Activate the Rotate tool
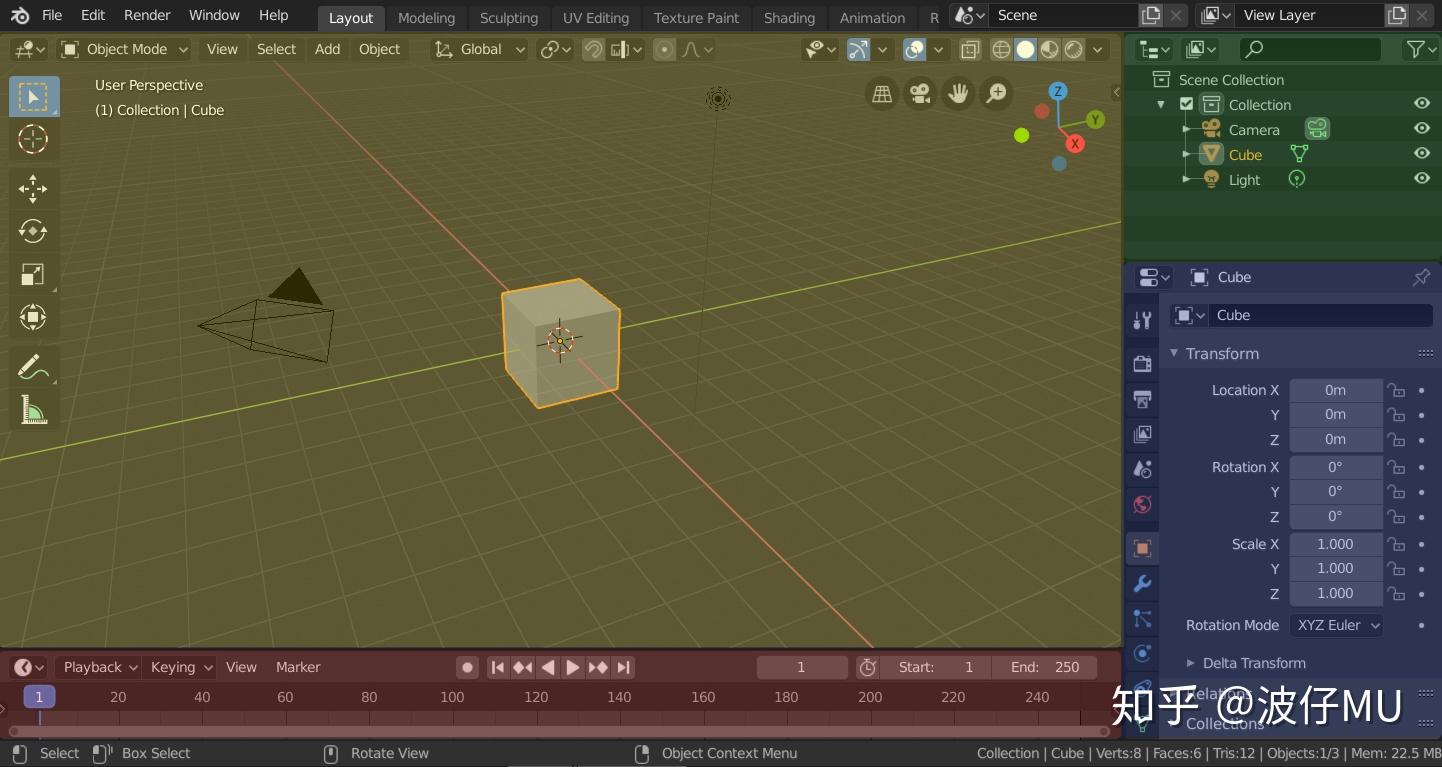Image resolution: width=1442 pixels, height=767 pixels. point(33,231)
